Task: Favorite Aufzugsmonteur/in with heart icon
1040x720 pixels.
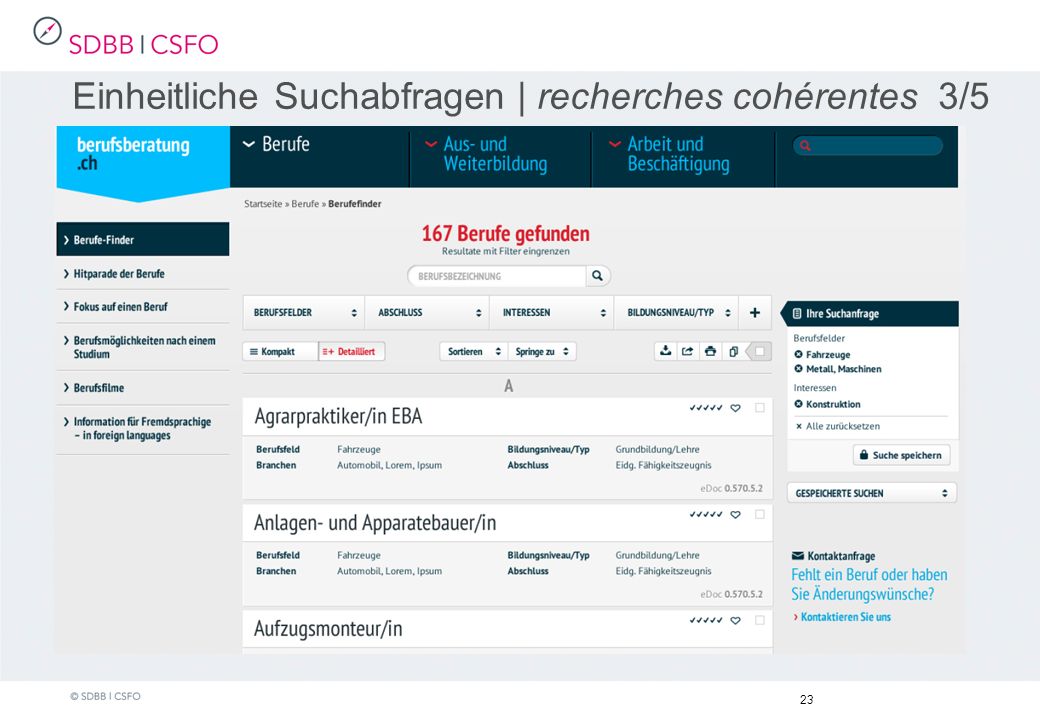Action: (736, 621)
